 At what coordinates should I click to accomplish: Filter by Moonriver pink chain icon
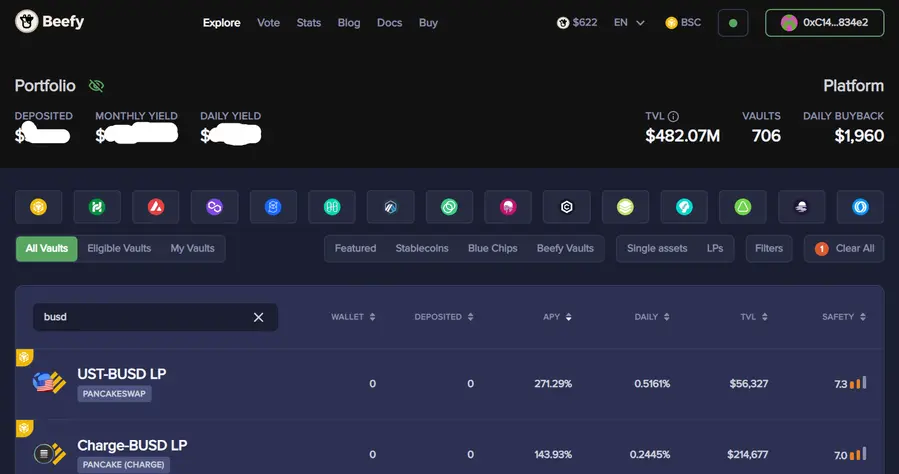click(x=508, y=207)
